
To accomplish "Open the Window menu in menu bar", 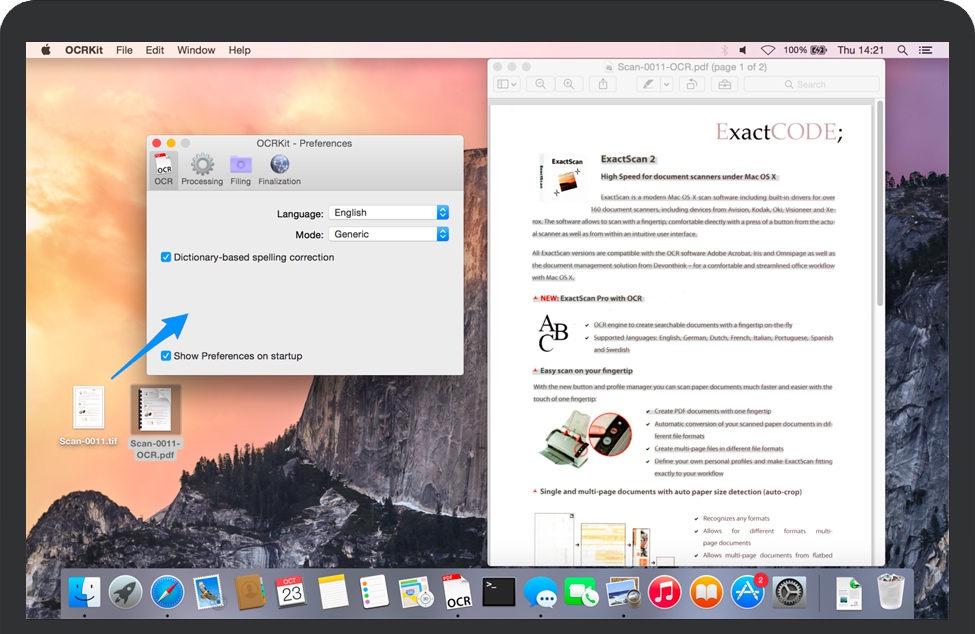I will (x=196, y=50).
